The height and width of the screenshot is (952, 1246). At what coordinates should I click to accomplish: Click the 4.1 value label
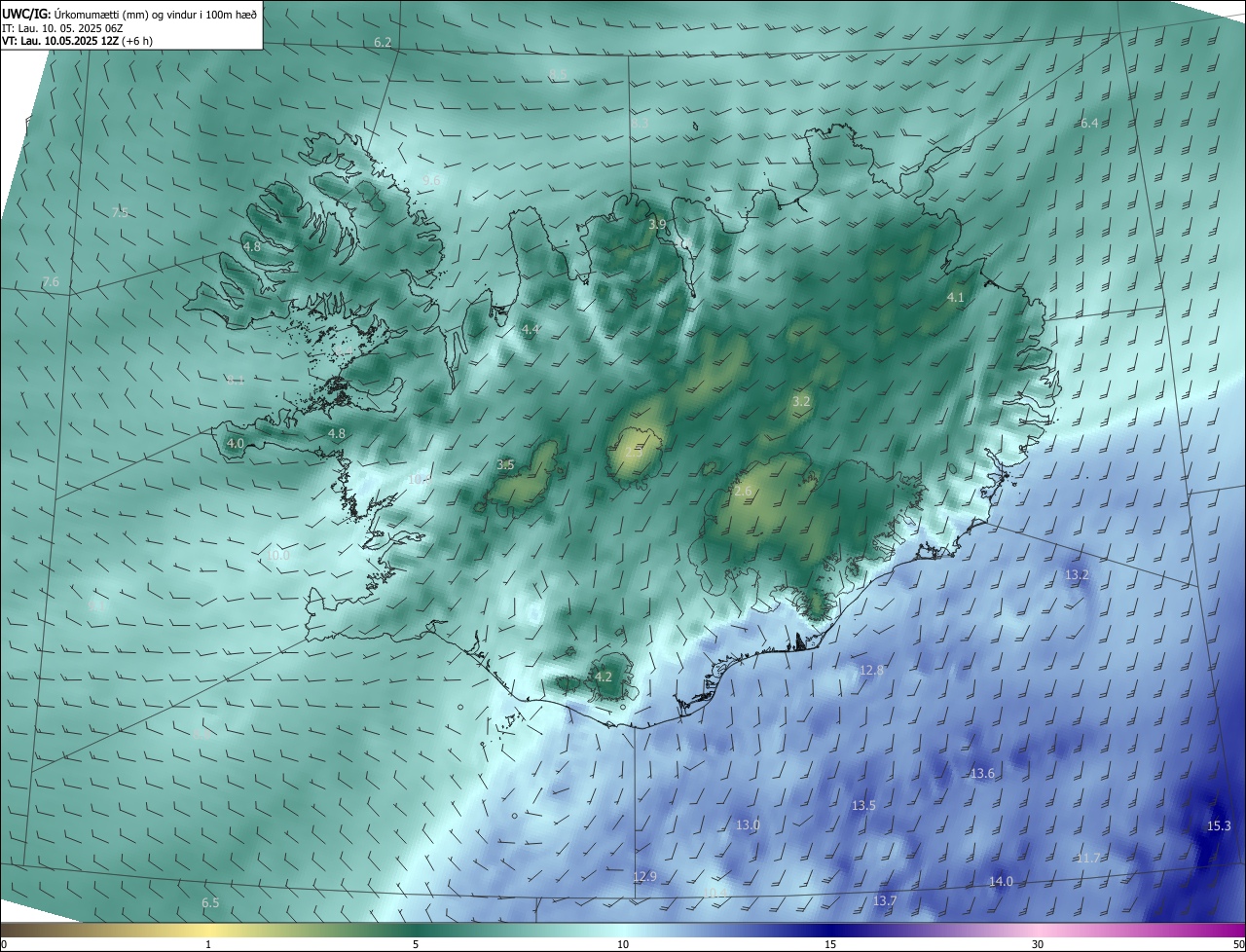coord(955,297)
